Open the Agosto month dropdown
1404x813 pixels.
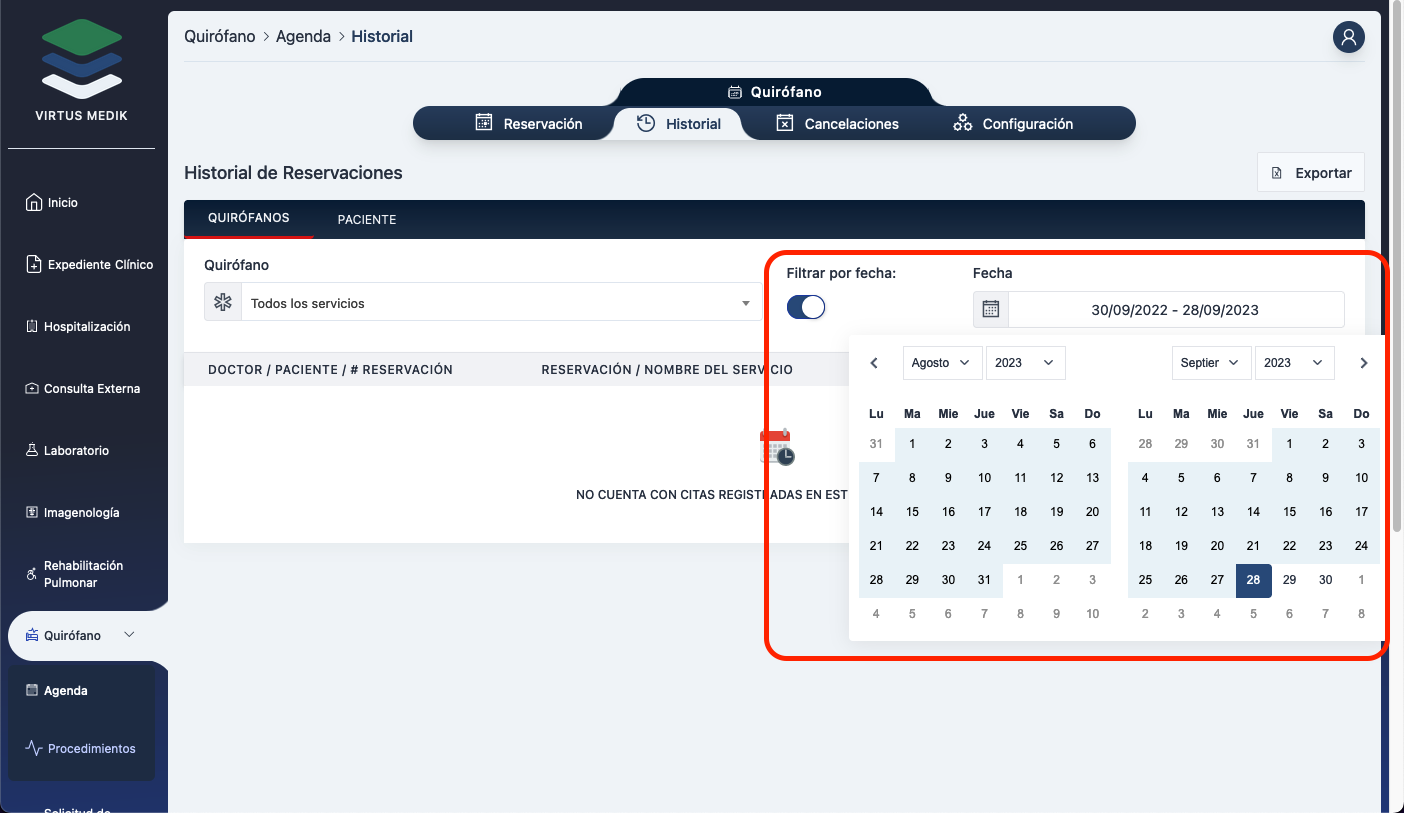pos(942,363)
